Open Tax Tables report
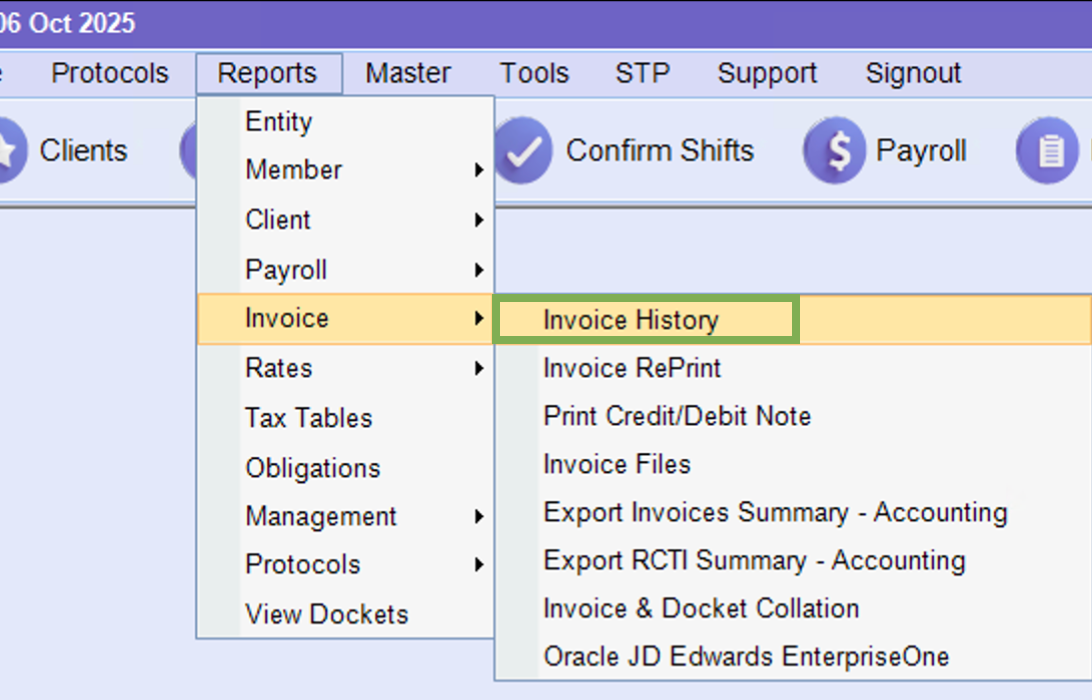Screen dimensions: 1092x700 [309, 418]
